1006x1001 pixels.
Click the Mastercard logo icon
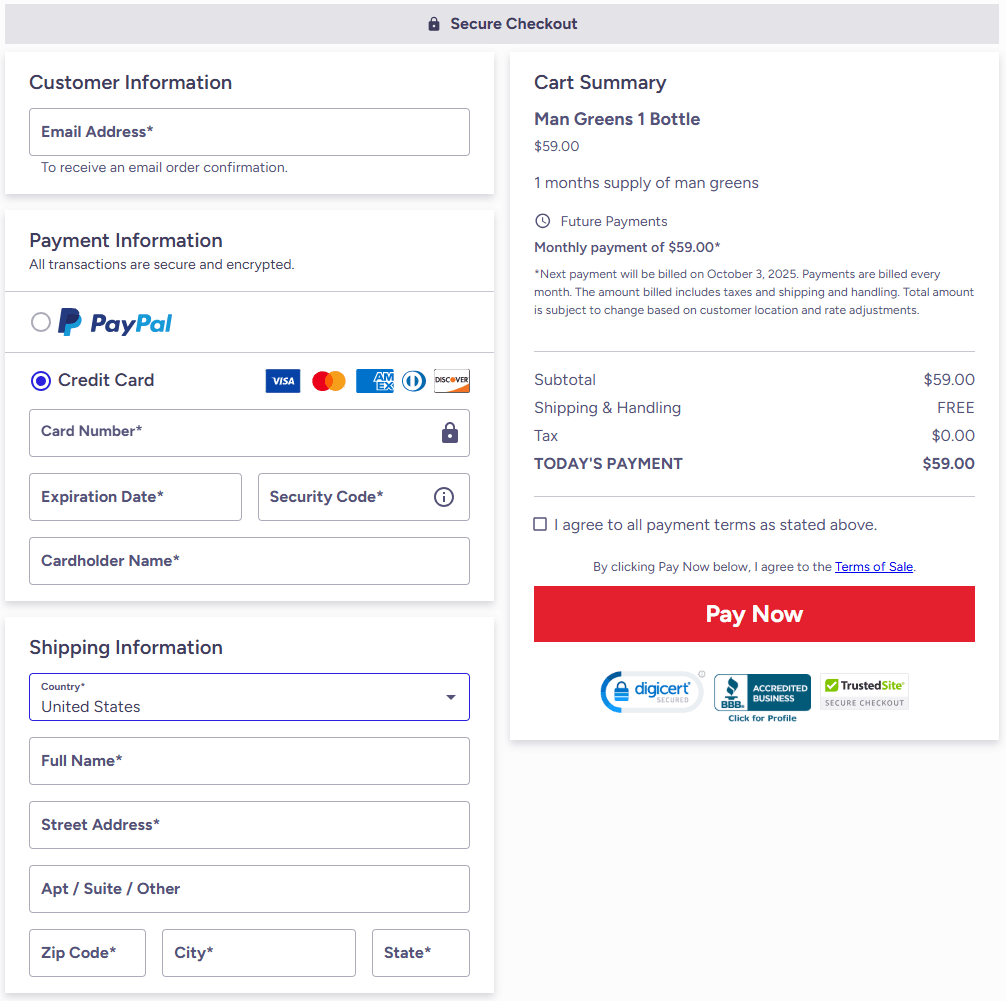tap(329, 381)
